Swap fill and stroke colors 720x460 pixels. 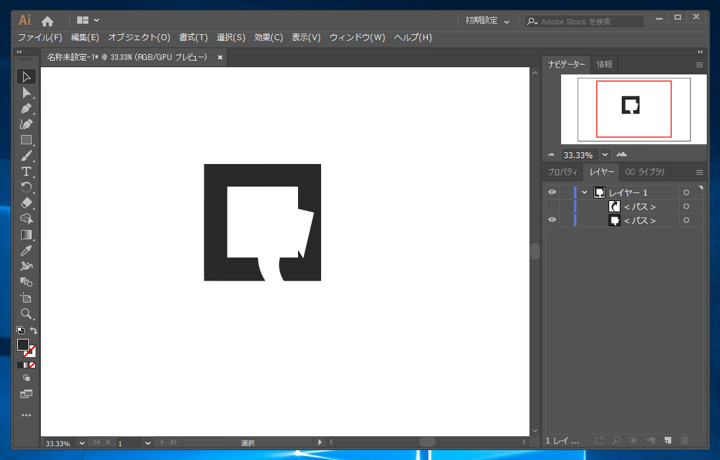tap(34, 330)
